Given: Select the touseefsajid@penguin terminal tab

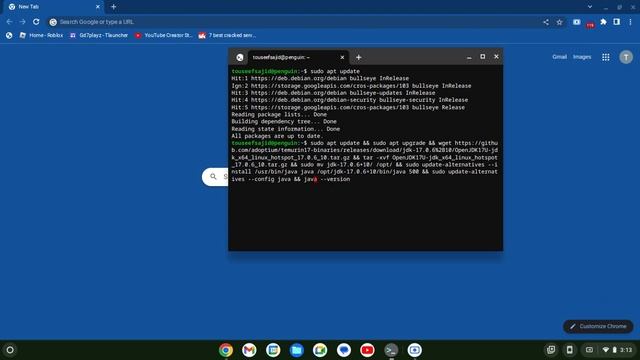Looking at the screenshot, I should click(298, 58).
